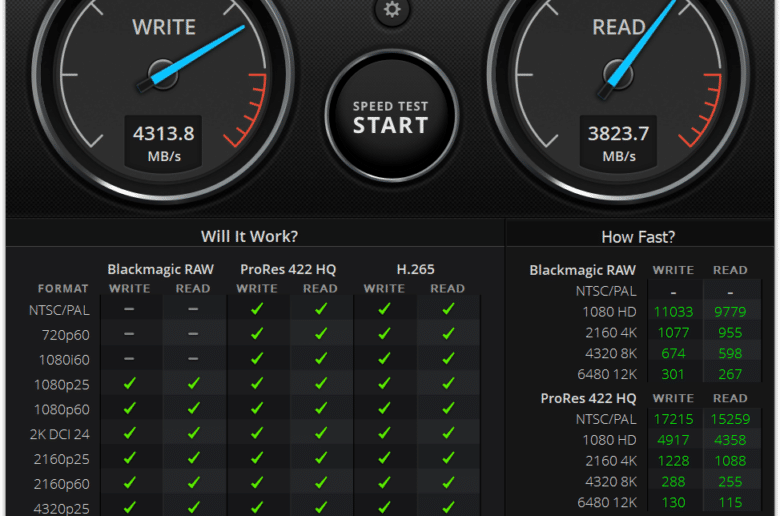This screenshot has height=516, width=780.
Task: Select ProRes 2160 4K read value 1088
Action: [730, 461]
